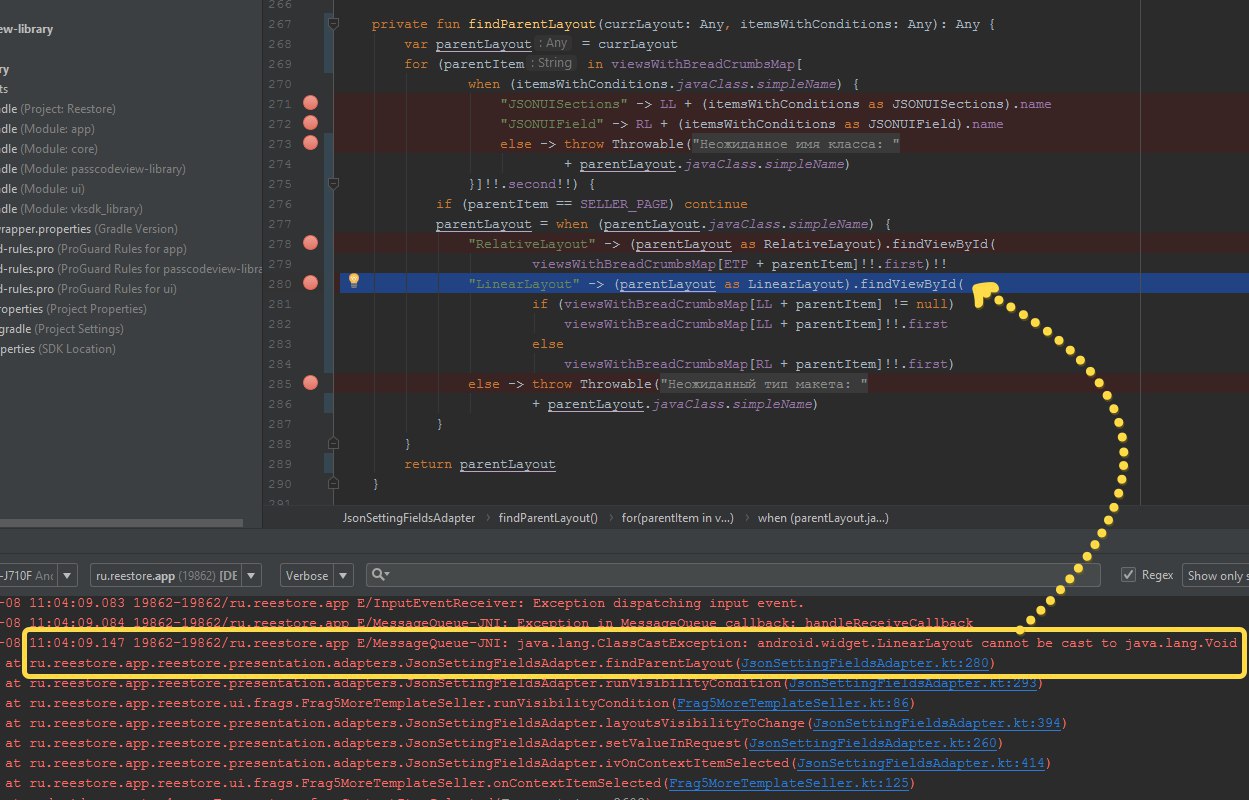Toggle the breakpoint on line 280
Screen dimensions: 1249x800
tap(310, 283)
